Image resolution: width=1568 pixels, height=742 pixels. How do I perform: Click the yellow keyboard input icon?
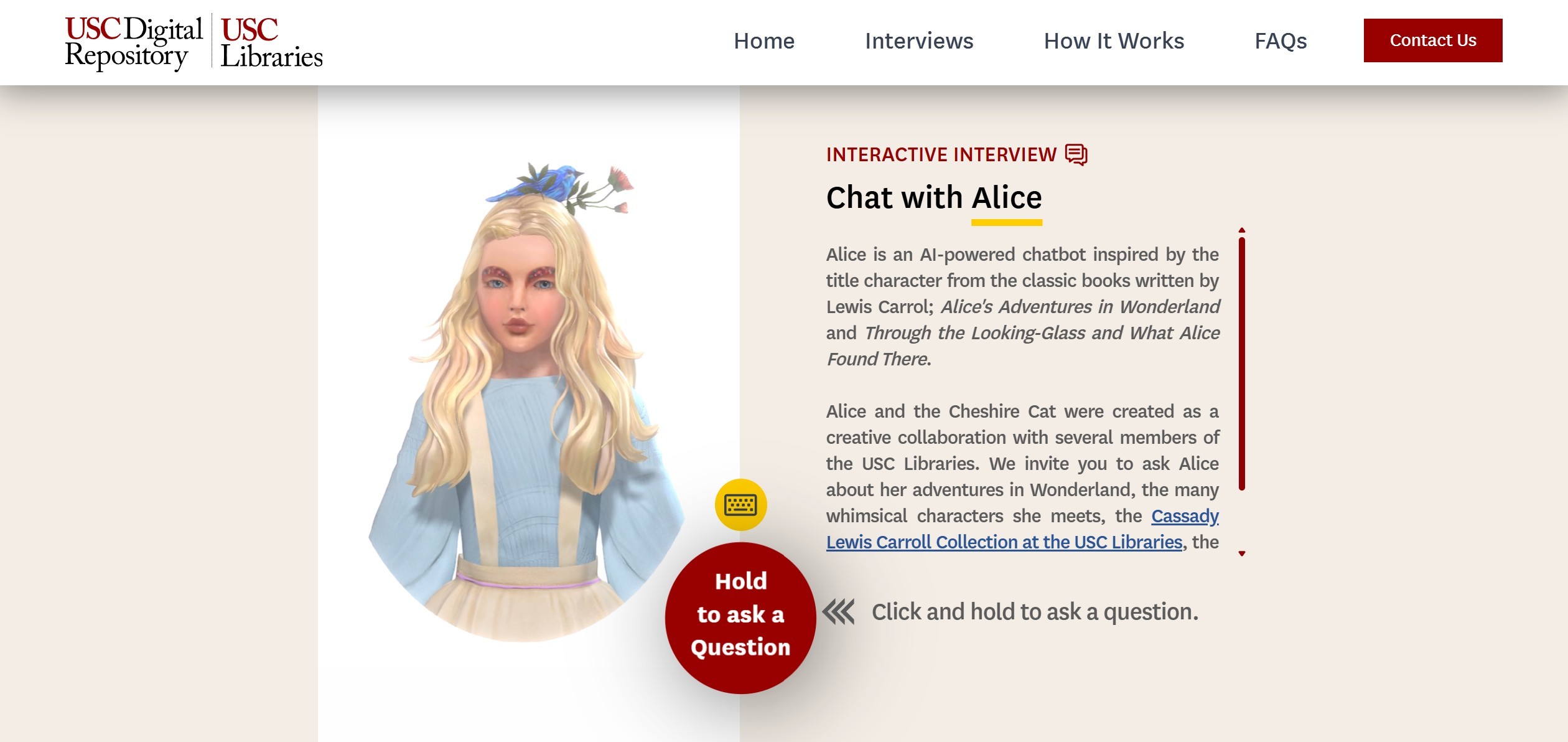click(740, 505)
